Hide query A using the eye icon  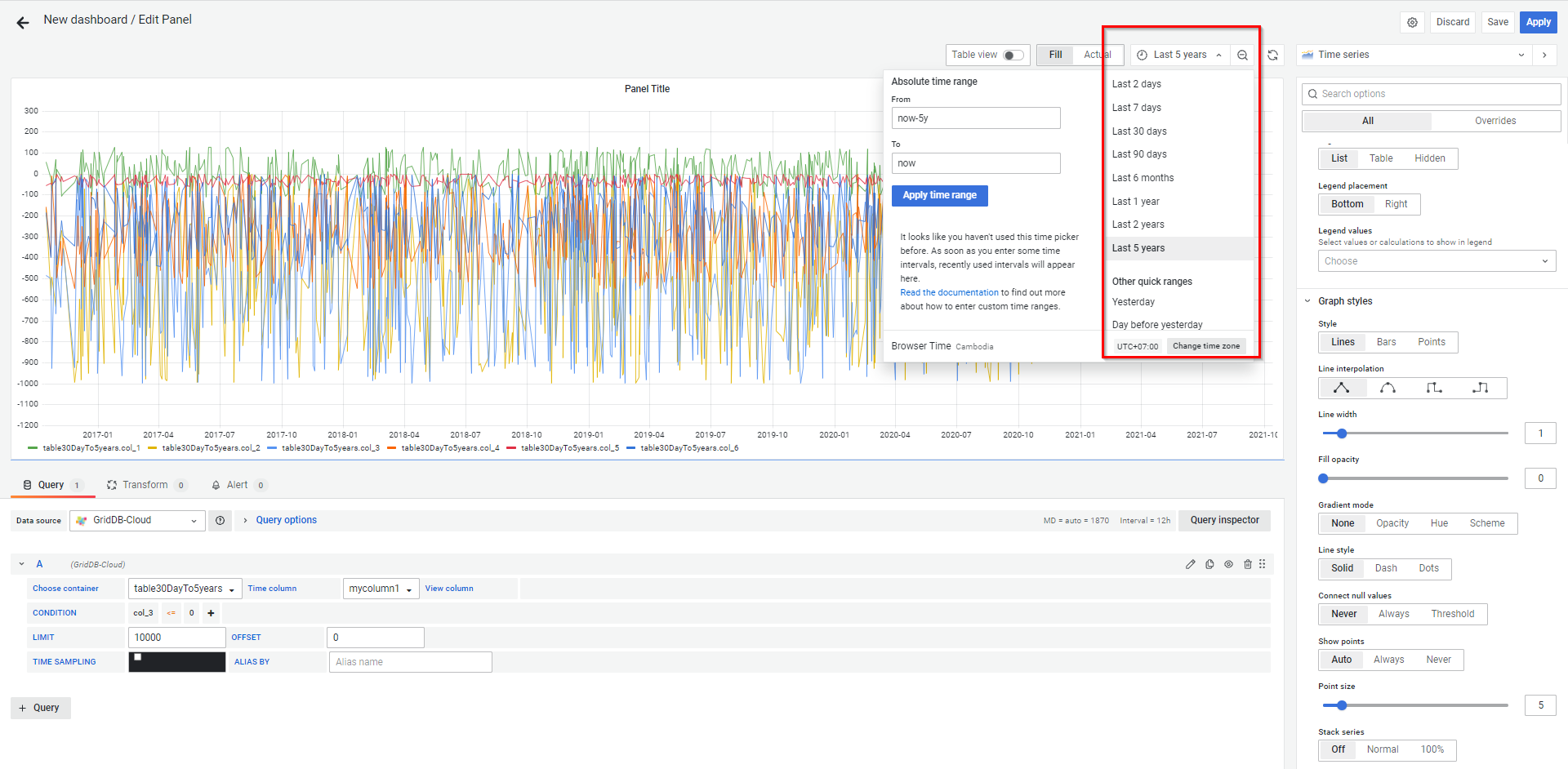point(1228,564)
